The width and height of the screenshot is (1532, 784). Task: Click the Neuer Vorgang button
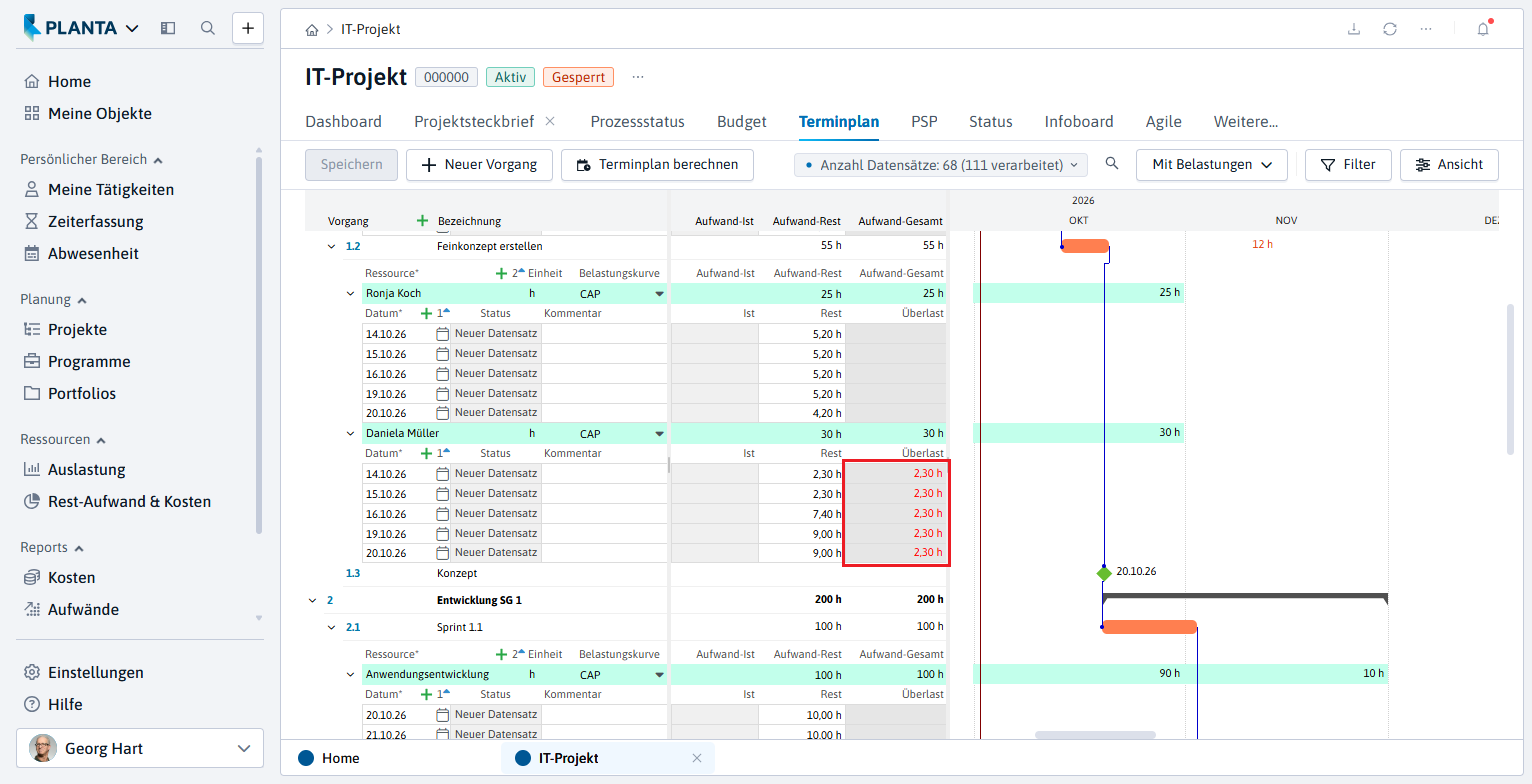479,165
